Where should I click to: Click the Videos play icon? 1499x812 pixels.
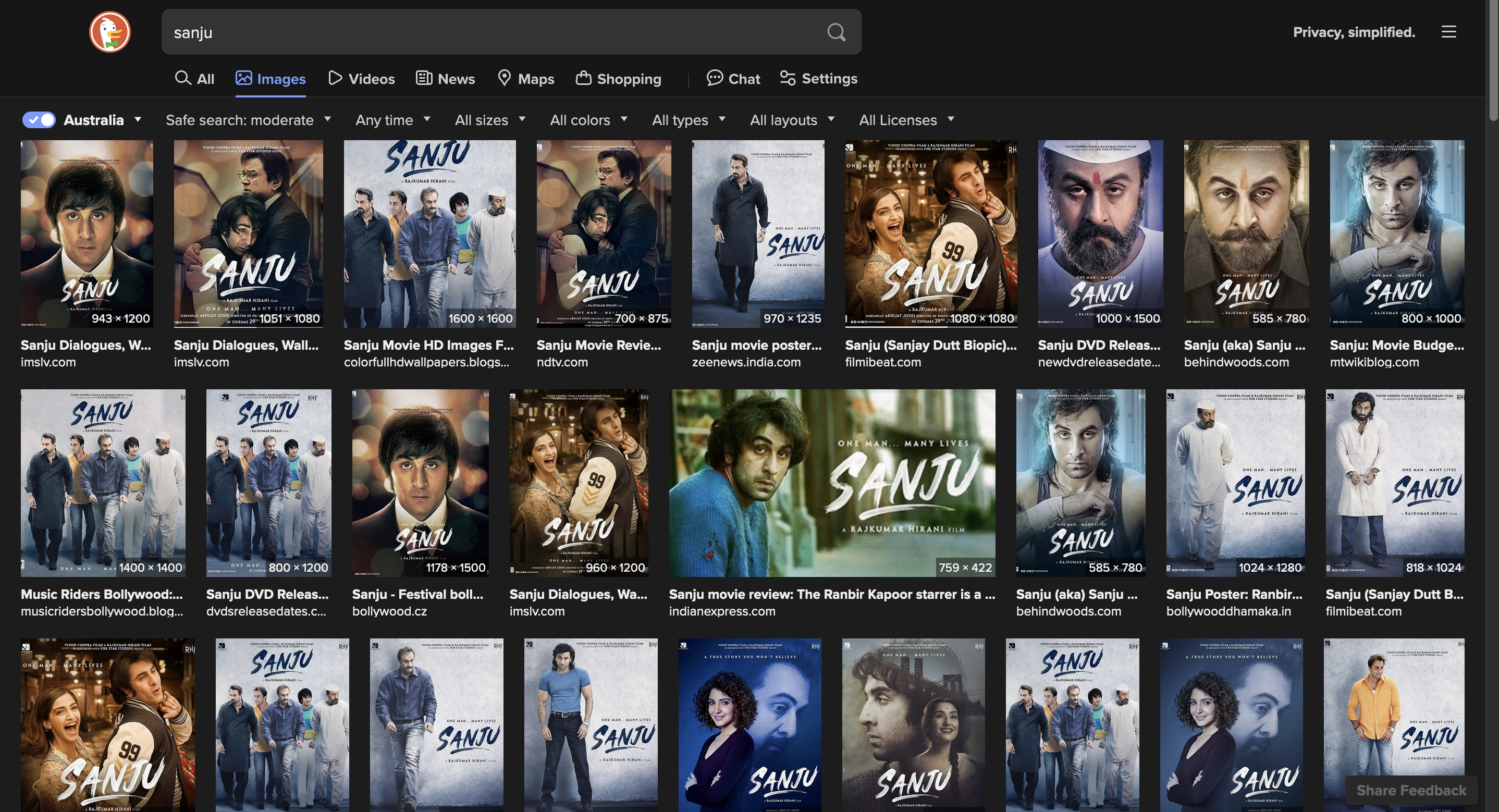click(x=335, y=78)
